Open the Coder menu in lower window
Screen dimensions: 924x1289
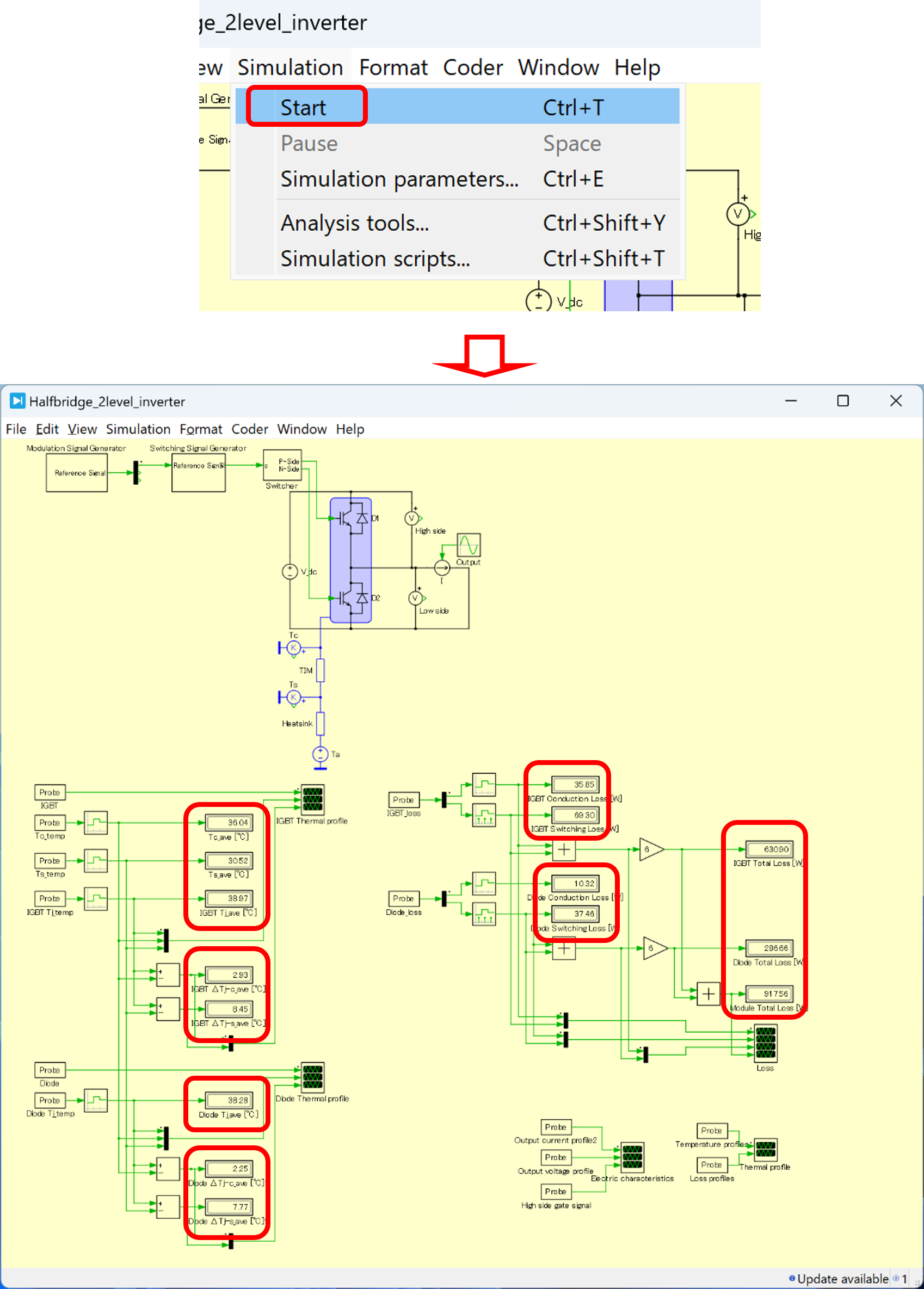(x=249, y=429)
